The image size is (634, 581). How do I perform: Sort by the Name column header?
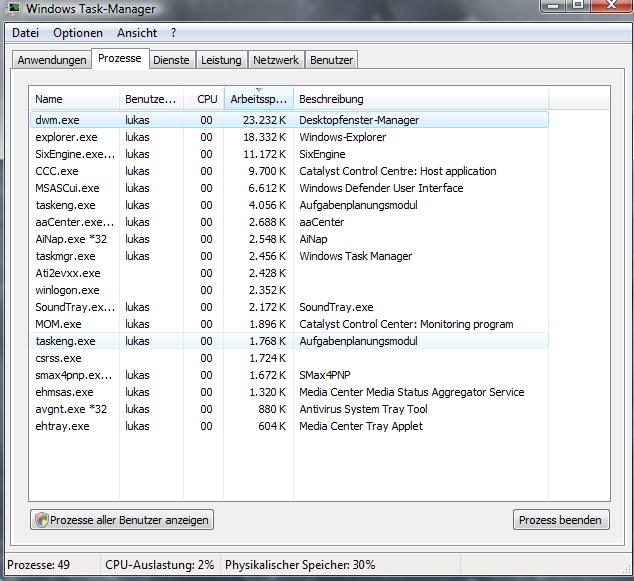pos(74,99)
